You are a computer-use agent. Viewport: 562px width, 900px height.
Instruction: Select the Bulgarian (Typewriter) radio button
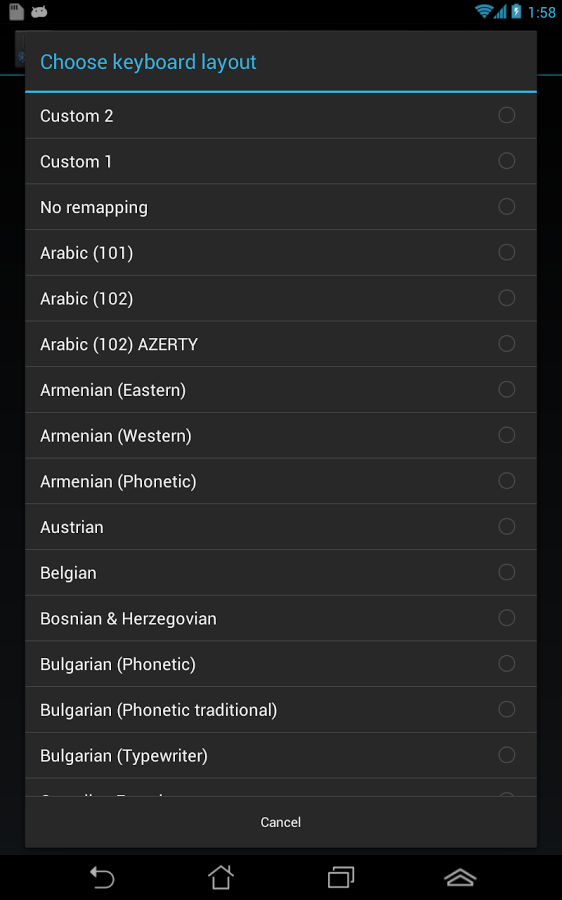[506, 755]
